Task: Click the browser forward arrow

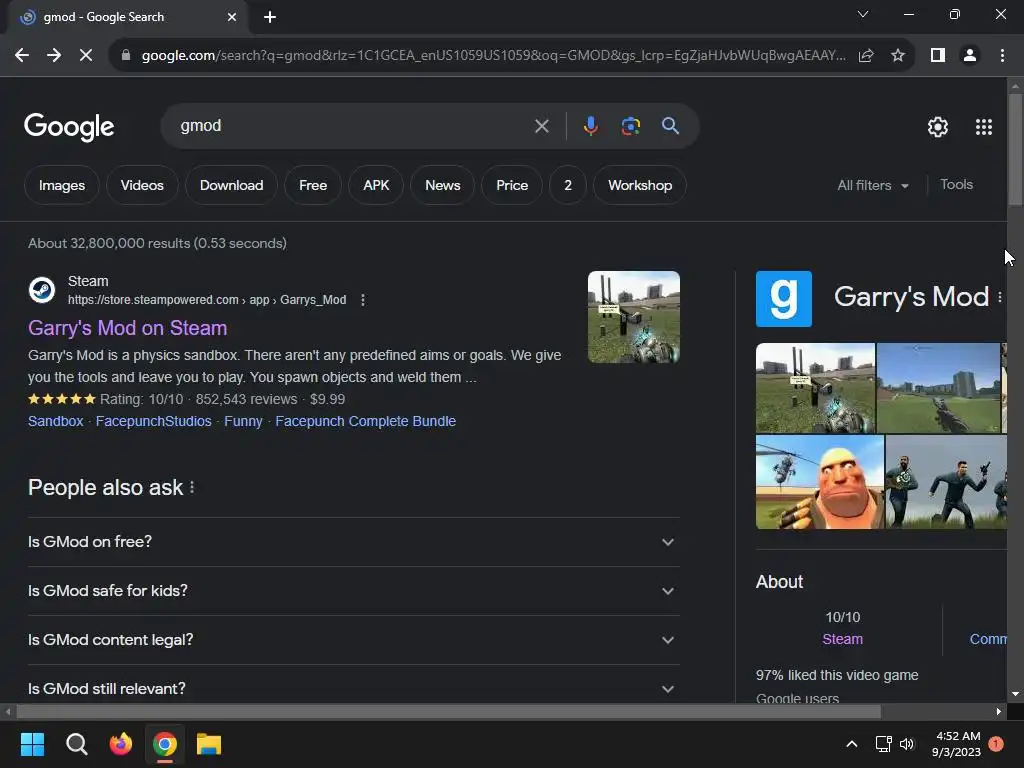Action: pyautogui.click(x=54, y=56)
